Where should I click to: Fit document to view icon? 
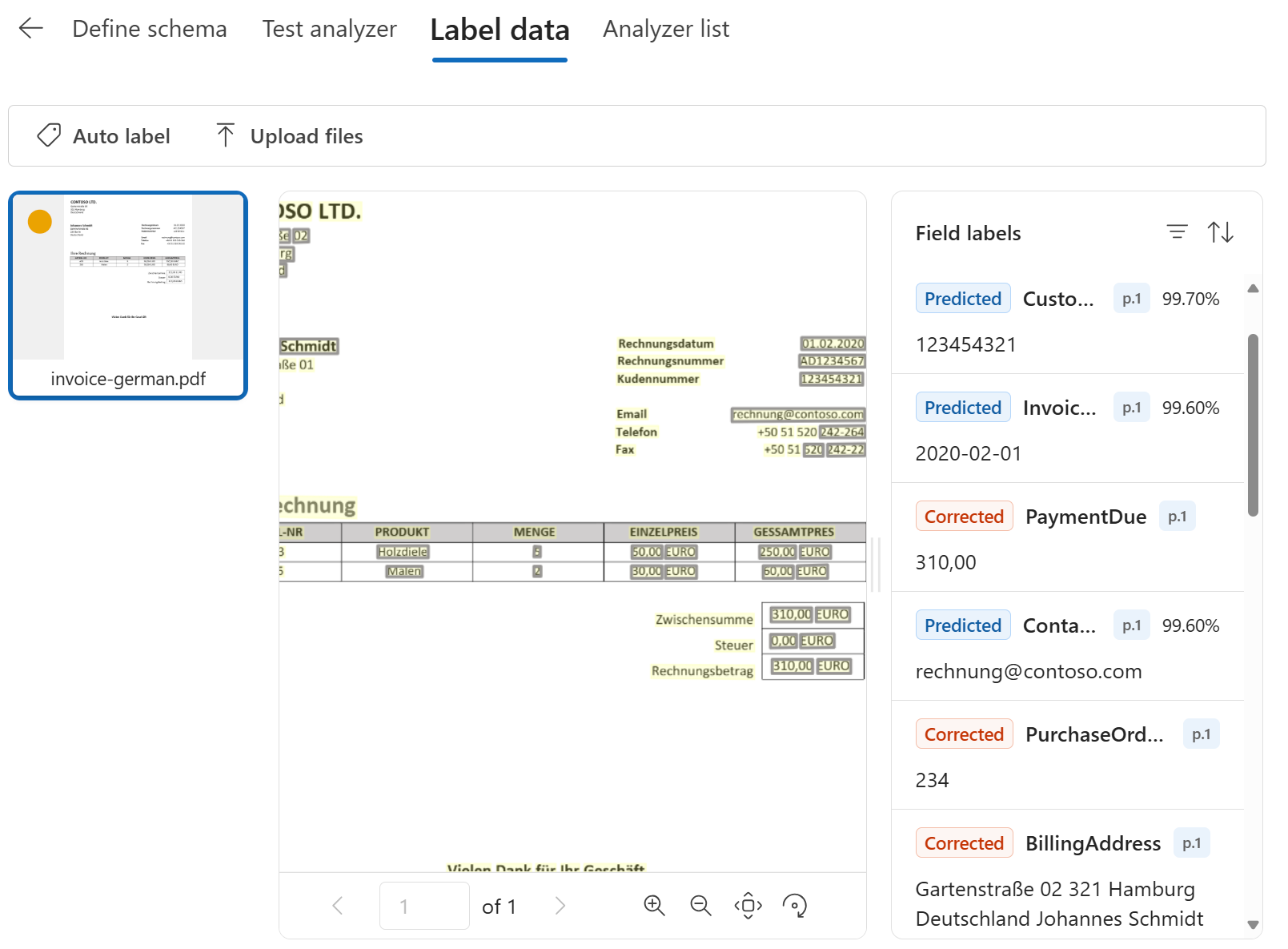[748, 906]
